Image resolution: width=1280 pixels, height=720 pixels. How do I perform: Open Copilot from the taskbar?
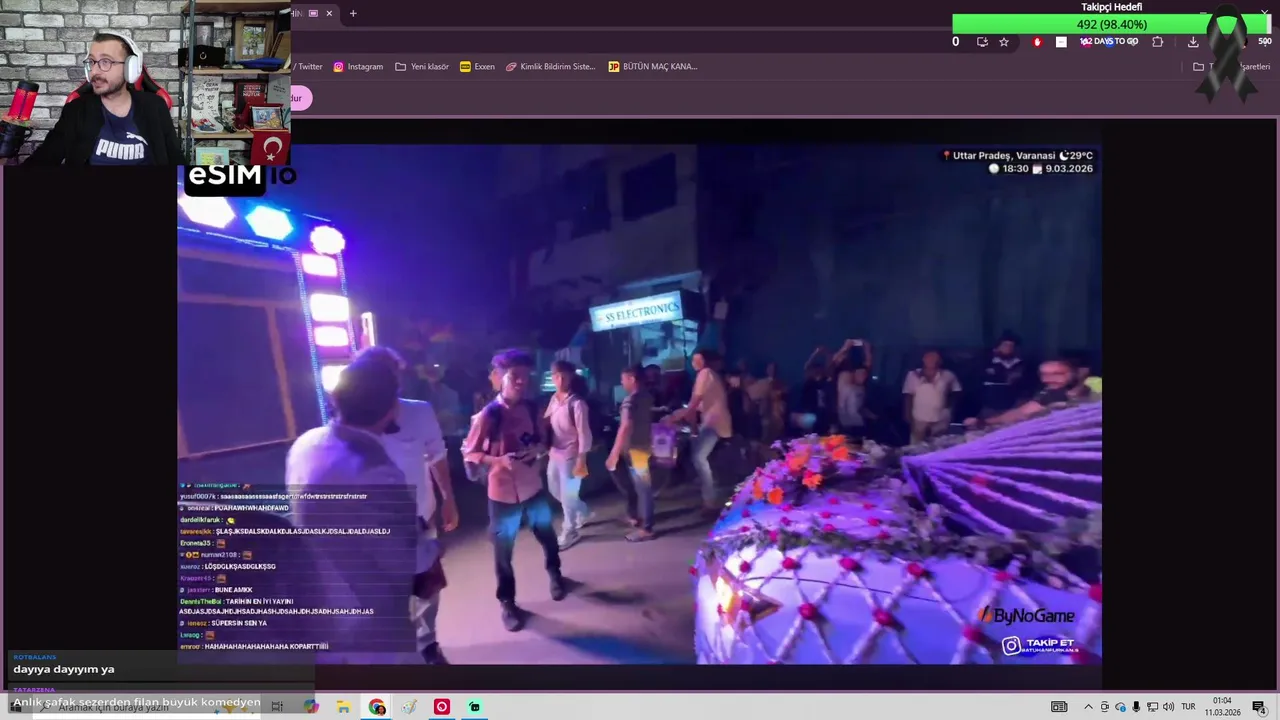(x=311, y=707)
